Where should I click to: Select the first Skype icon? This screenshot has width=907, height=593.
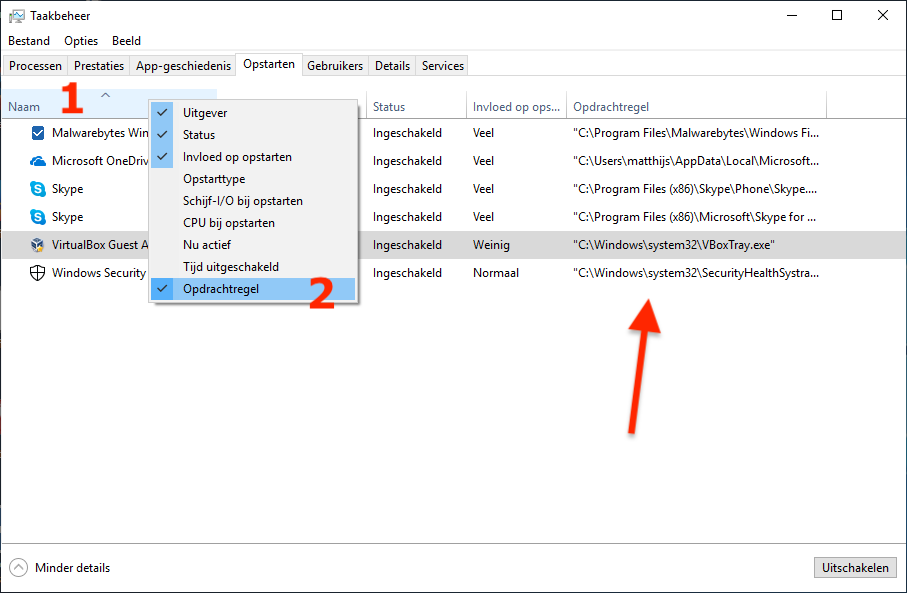click(x=38, y=189)
